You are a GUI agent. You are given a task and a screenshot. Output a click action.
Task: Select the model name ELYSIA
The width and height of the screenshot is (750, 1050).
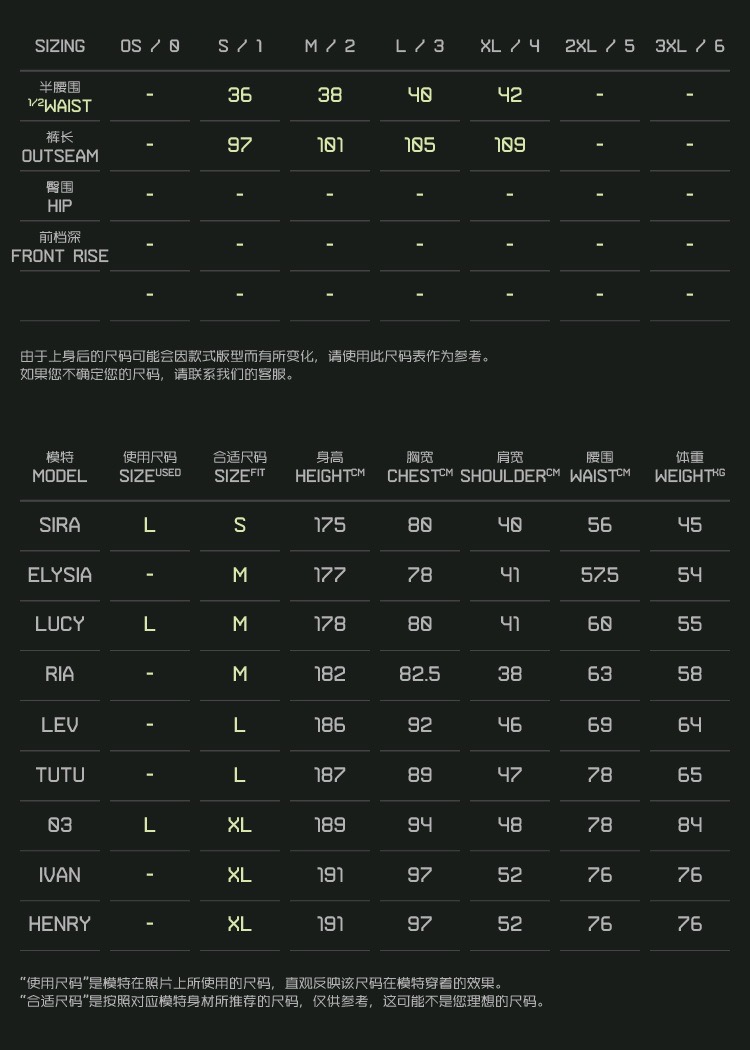coord(60,575)
